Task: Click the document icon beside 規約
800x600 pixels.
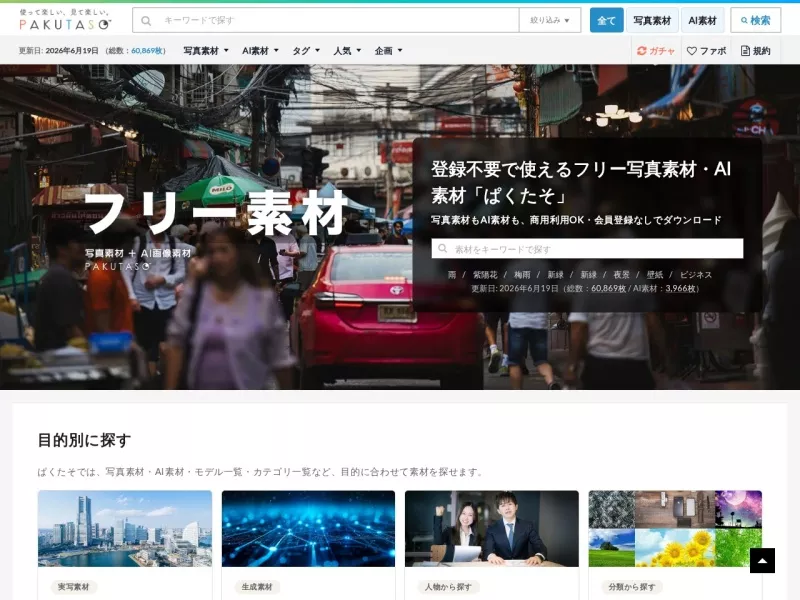Action: (x=745, y=51)
